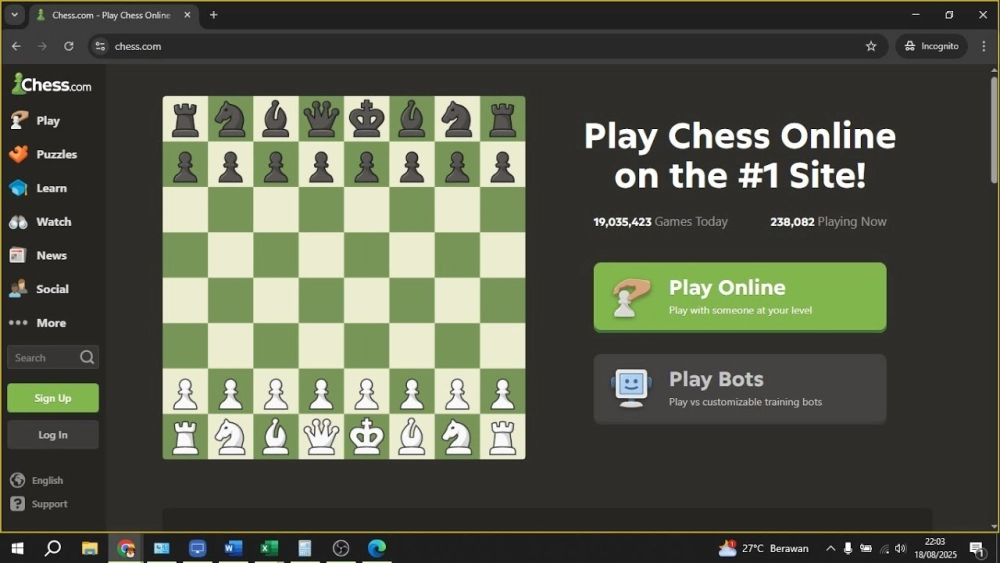Click the green Sign Up button
The image size is (1000, 563).
[53, 398]
